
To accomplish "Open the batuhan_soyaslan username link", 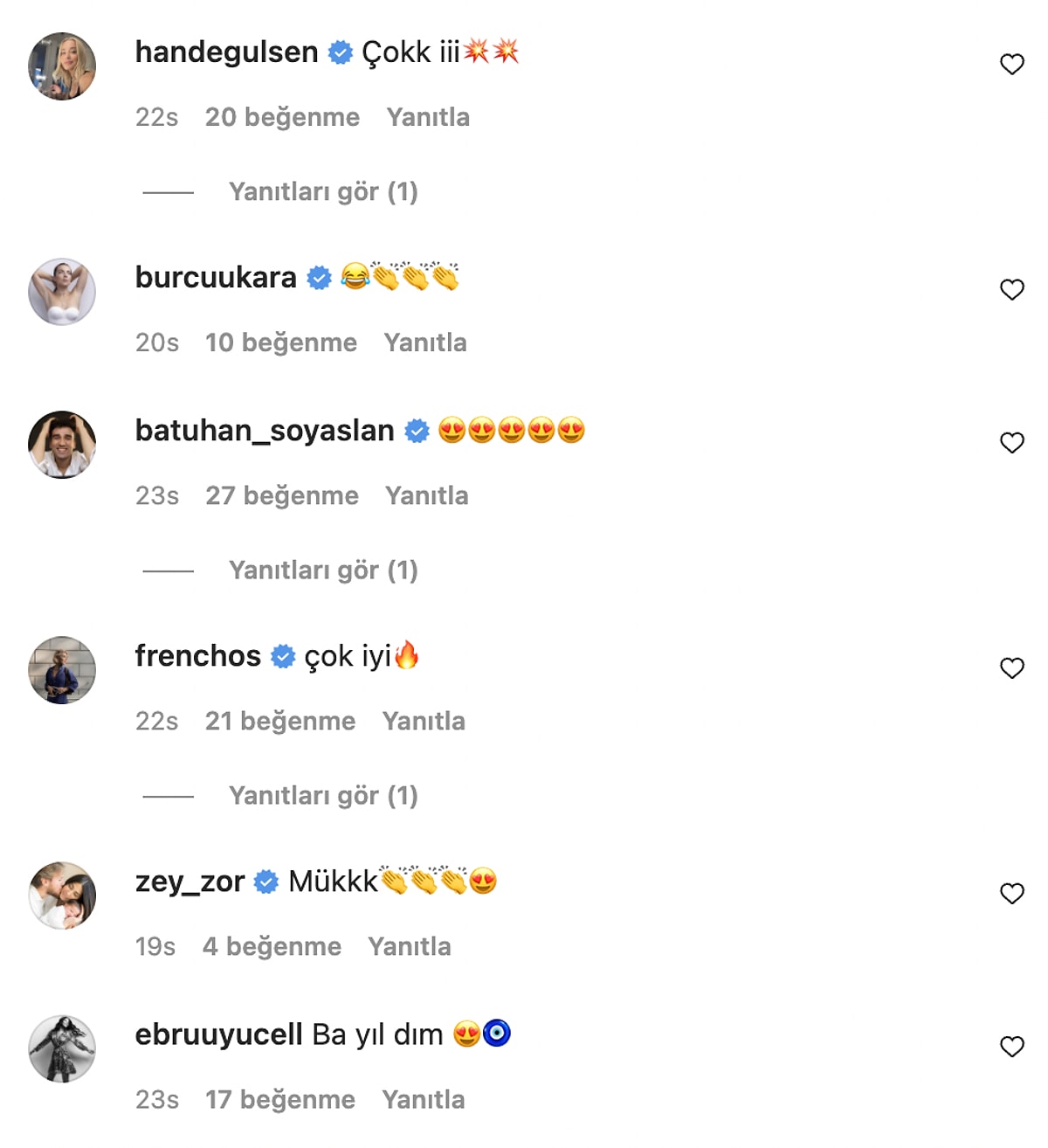I will [265, 431].
